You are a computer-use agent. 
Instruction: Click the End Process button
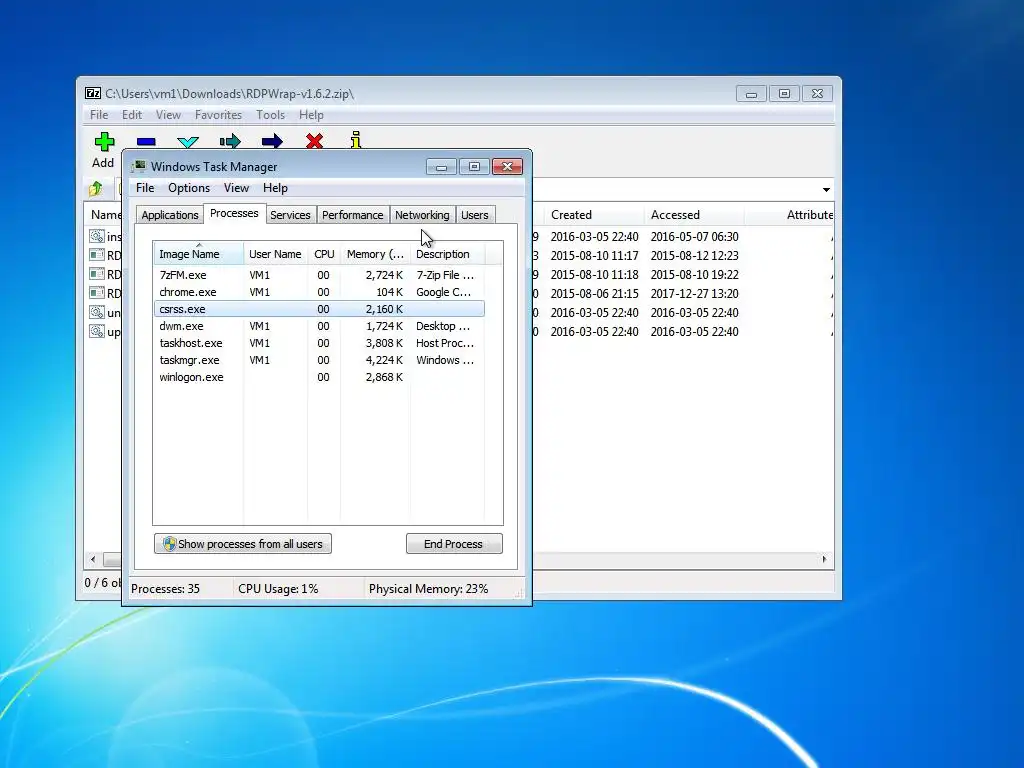tap(454, 544)
